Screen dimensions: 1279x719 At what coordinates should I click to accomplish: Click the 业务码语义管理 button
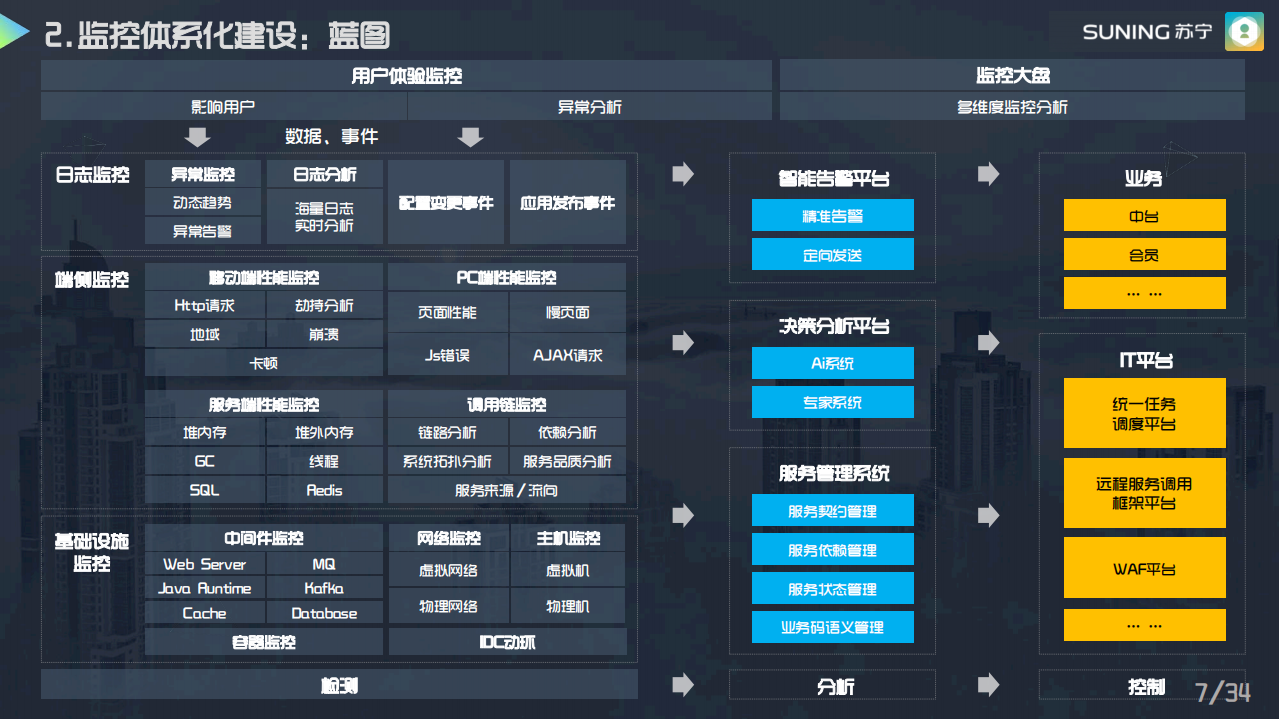[x=832, y=627]
